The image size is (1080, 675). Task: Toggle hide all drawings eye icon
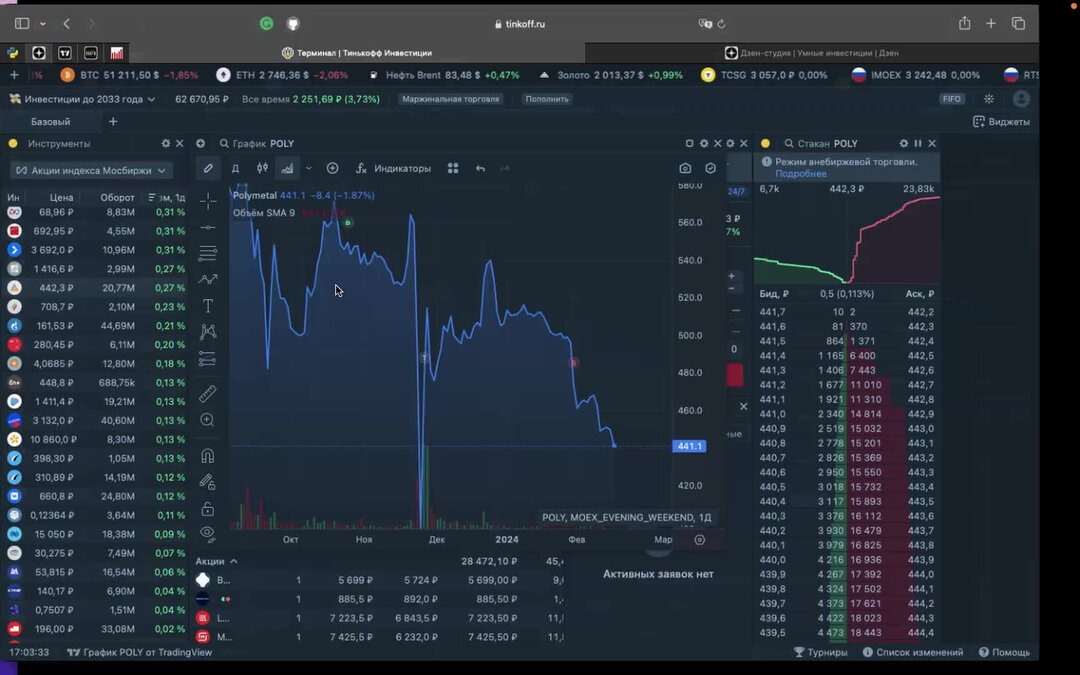(x=207, y=532)
